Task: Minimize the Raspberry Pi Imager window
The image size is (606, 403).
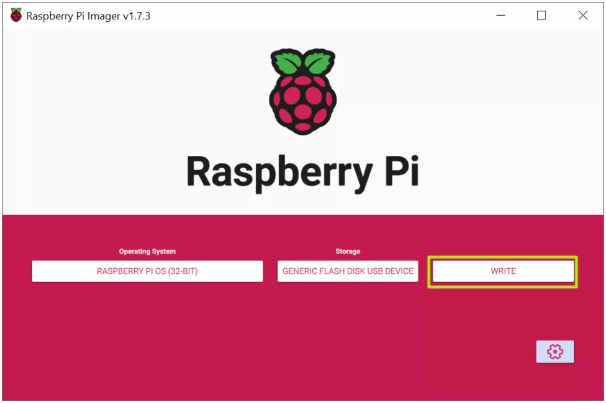Action: tap(500, 15)
